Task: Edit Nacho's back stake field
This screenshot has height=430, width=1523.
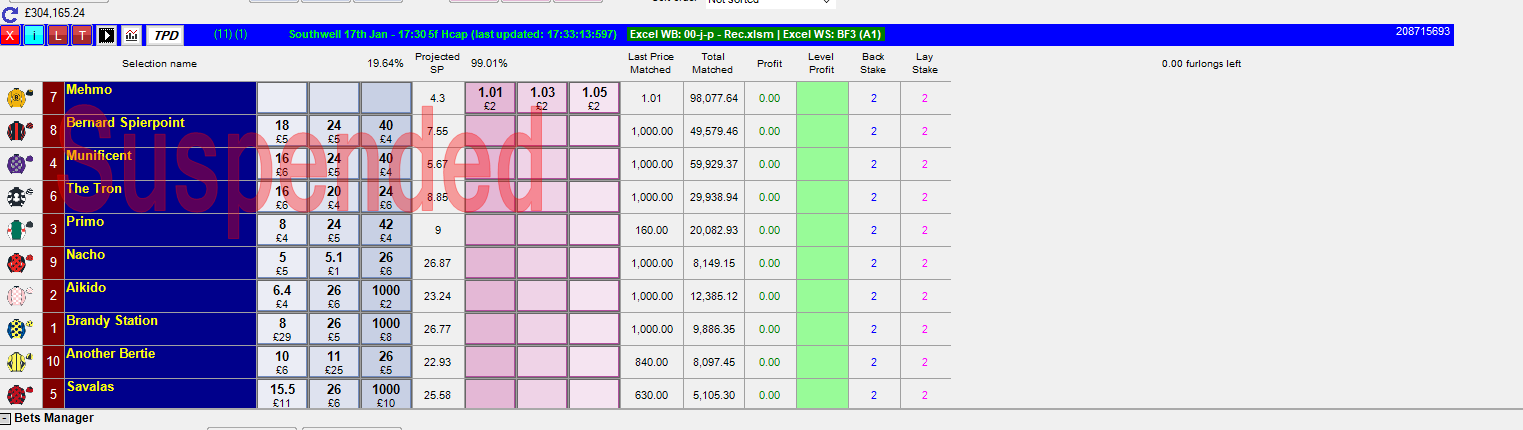Action: pyautogui.click(x=873, y=263)
